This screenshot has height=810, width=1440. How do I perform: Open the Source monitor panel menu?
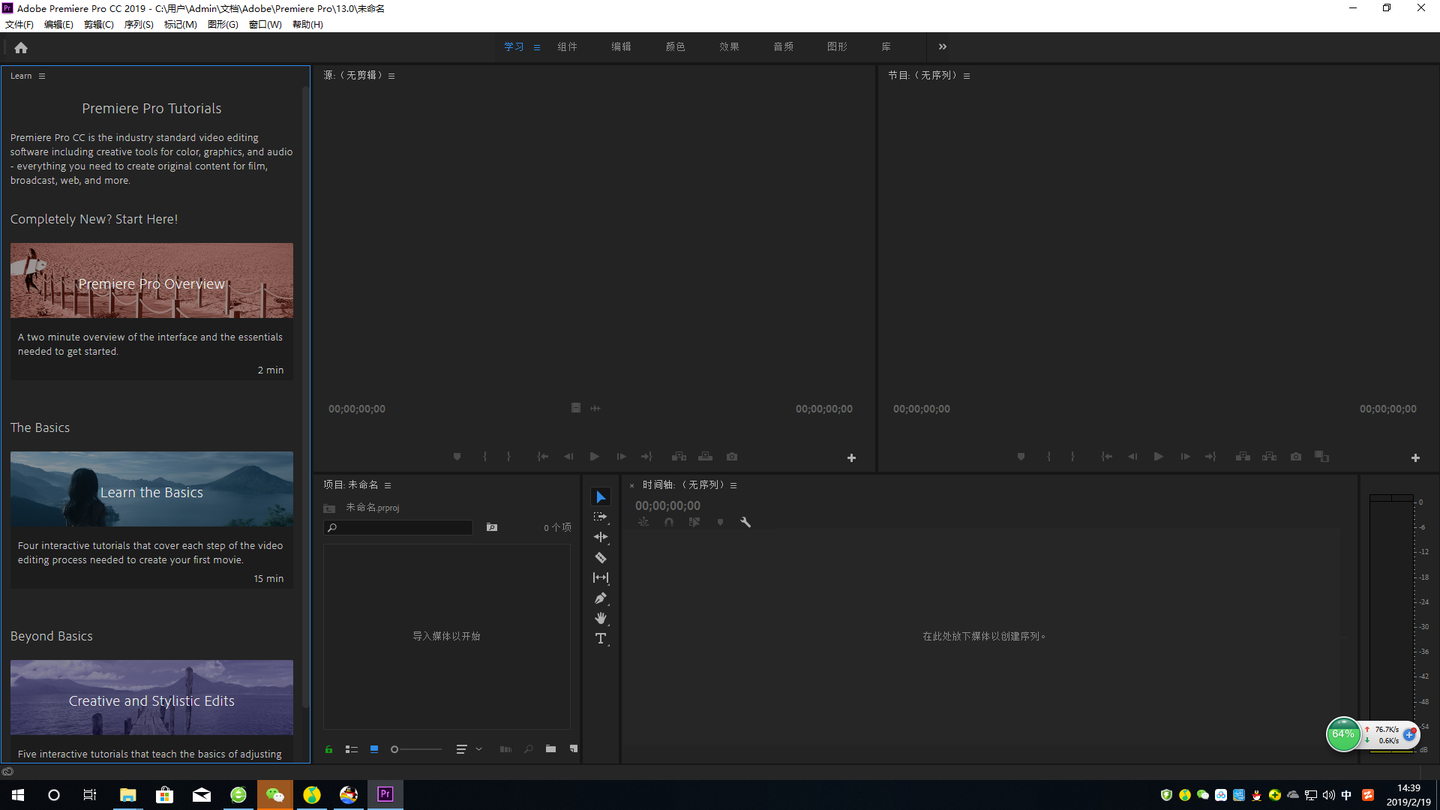(391, 76)
